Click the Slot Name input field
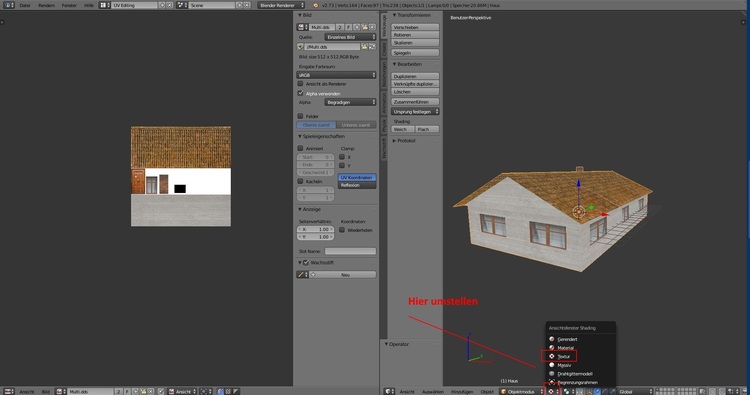Viewport: 750px width, 395px height. click(350, 251)
